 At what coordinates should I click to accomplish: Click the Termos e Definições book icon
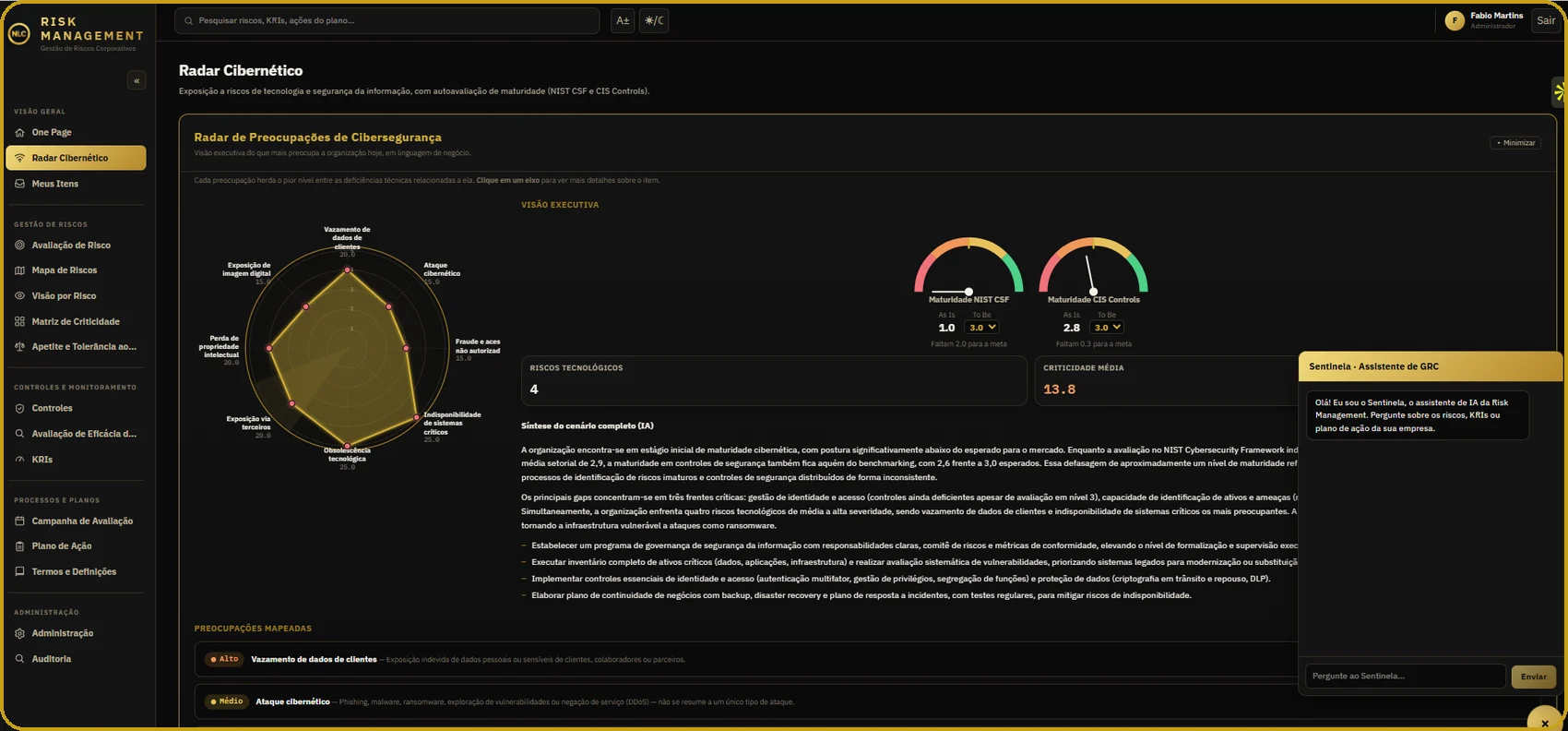point(20,572)
